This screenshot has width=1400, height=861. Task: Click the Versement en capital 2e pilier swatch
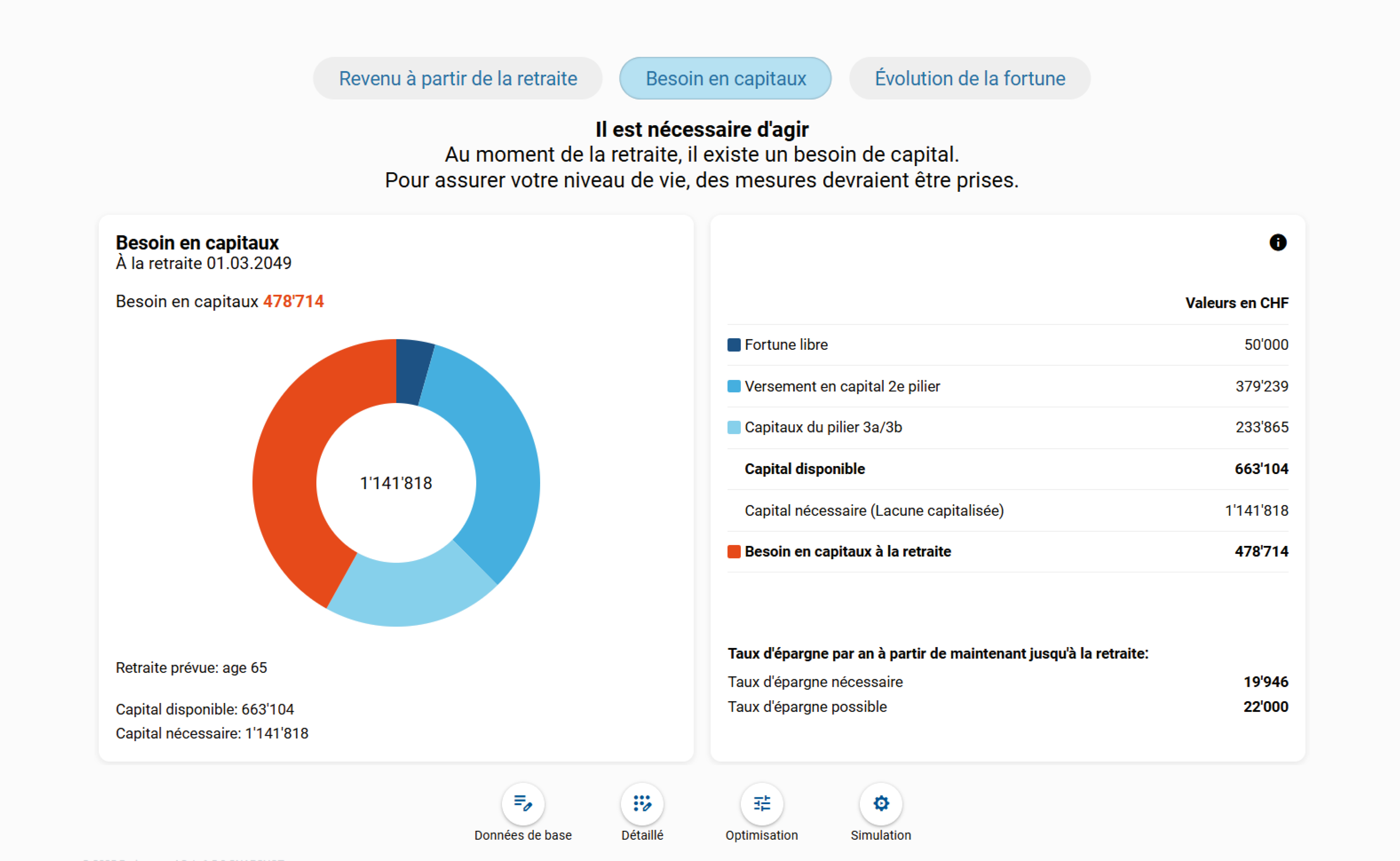pos(734,387)
